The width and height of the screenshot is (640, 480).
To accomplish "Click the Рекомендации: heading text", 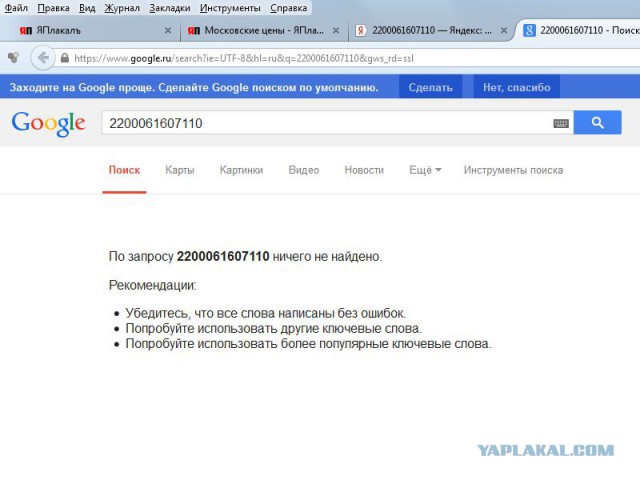I will (152, 285).
